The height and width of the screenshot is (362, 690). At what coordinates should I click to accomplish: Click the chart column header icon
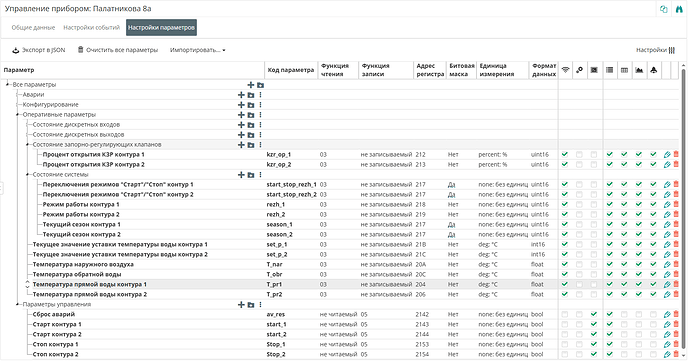point(639,70)
